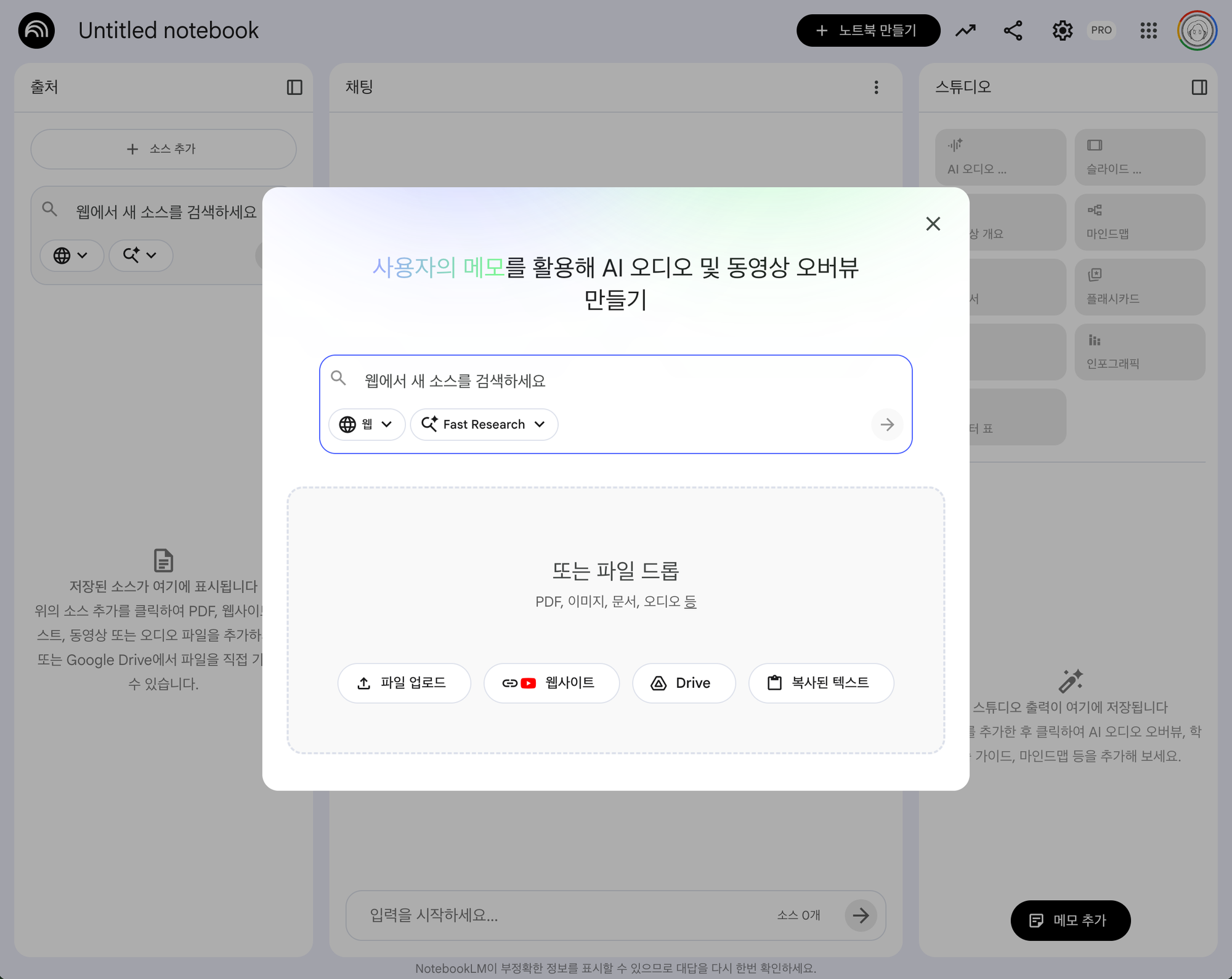Open globe dropdown in sources sidebar
1232x979 pixels.
point(71,255)
